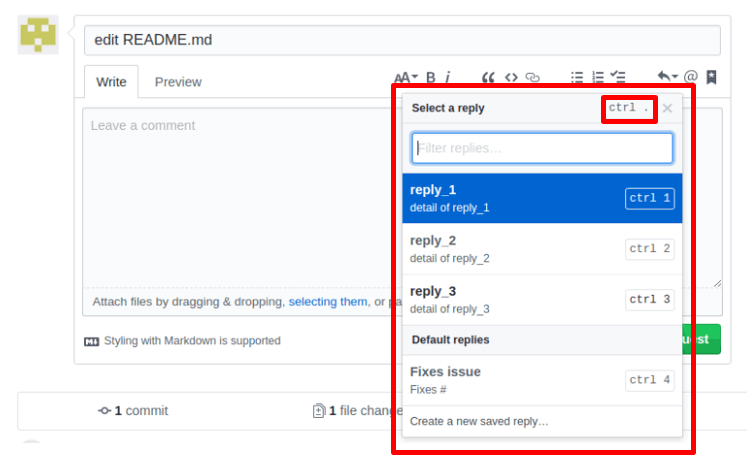Toggle bold formatting in the toolbar
Image resolution: width=754 pixels, height=465 pixels.
431,77
